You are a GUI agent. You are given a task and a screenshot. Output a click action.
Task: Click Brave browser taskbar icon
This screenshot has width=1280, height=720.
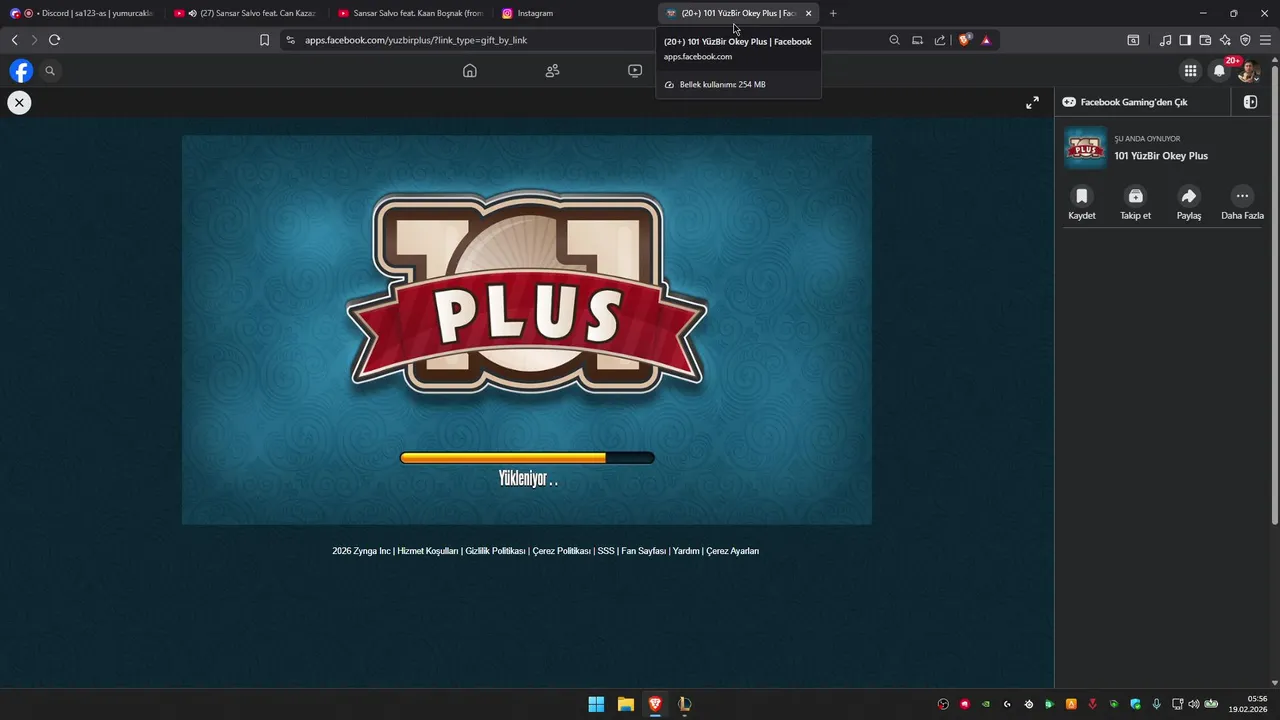(655, 704)
